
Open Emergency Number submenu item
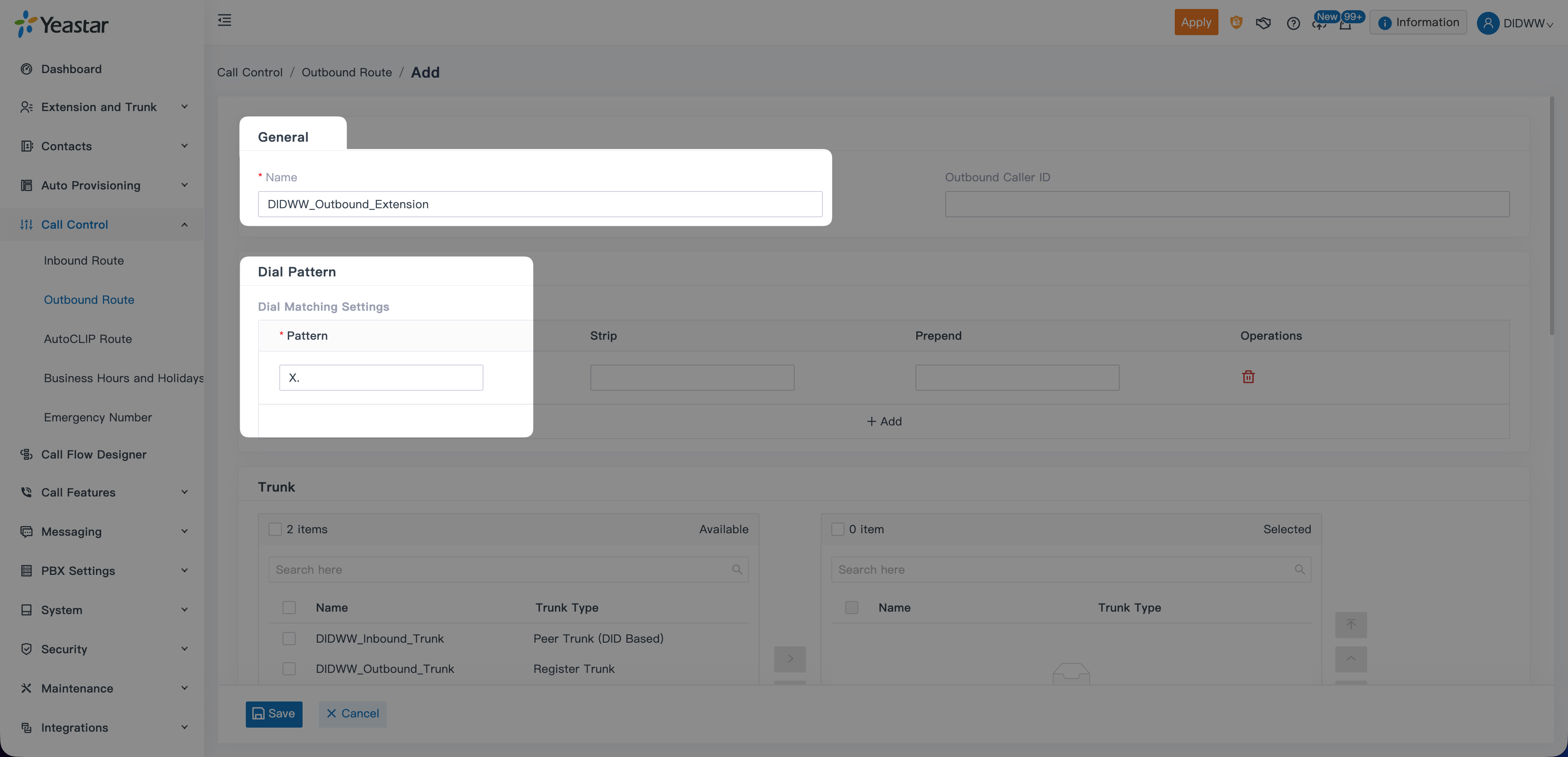[98, 417]
